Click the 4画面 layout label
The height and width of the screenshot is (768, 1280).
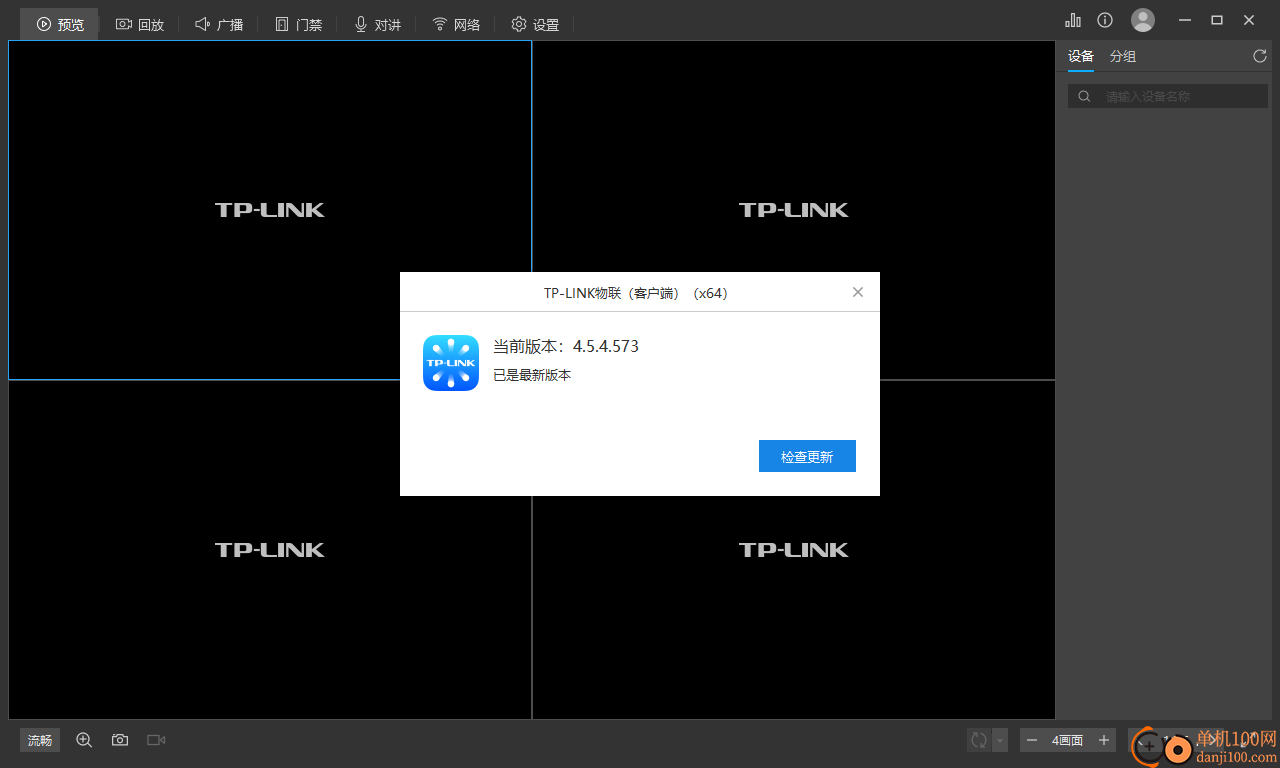tap(1068, 740)
